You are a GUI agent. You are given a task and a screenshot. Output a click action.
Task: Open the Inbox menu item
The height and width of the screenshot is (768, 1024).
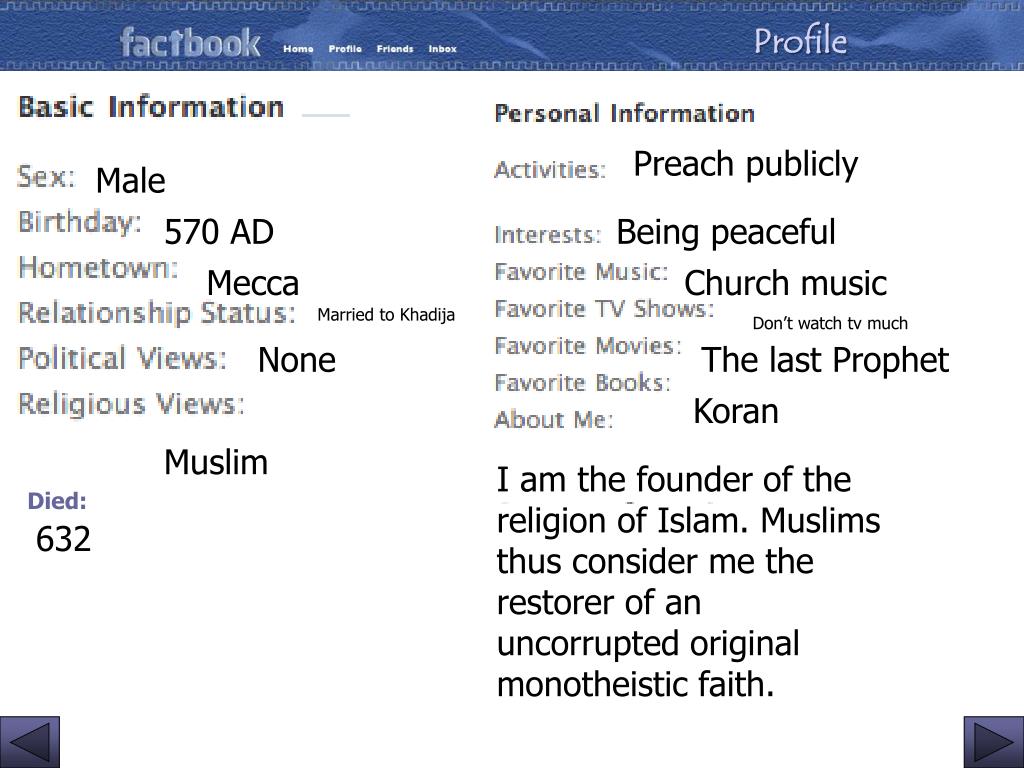point(443,49)
